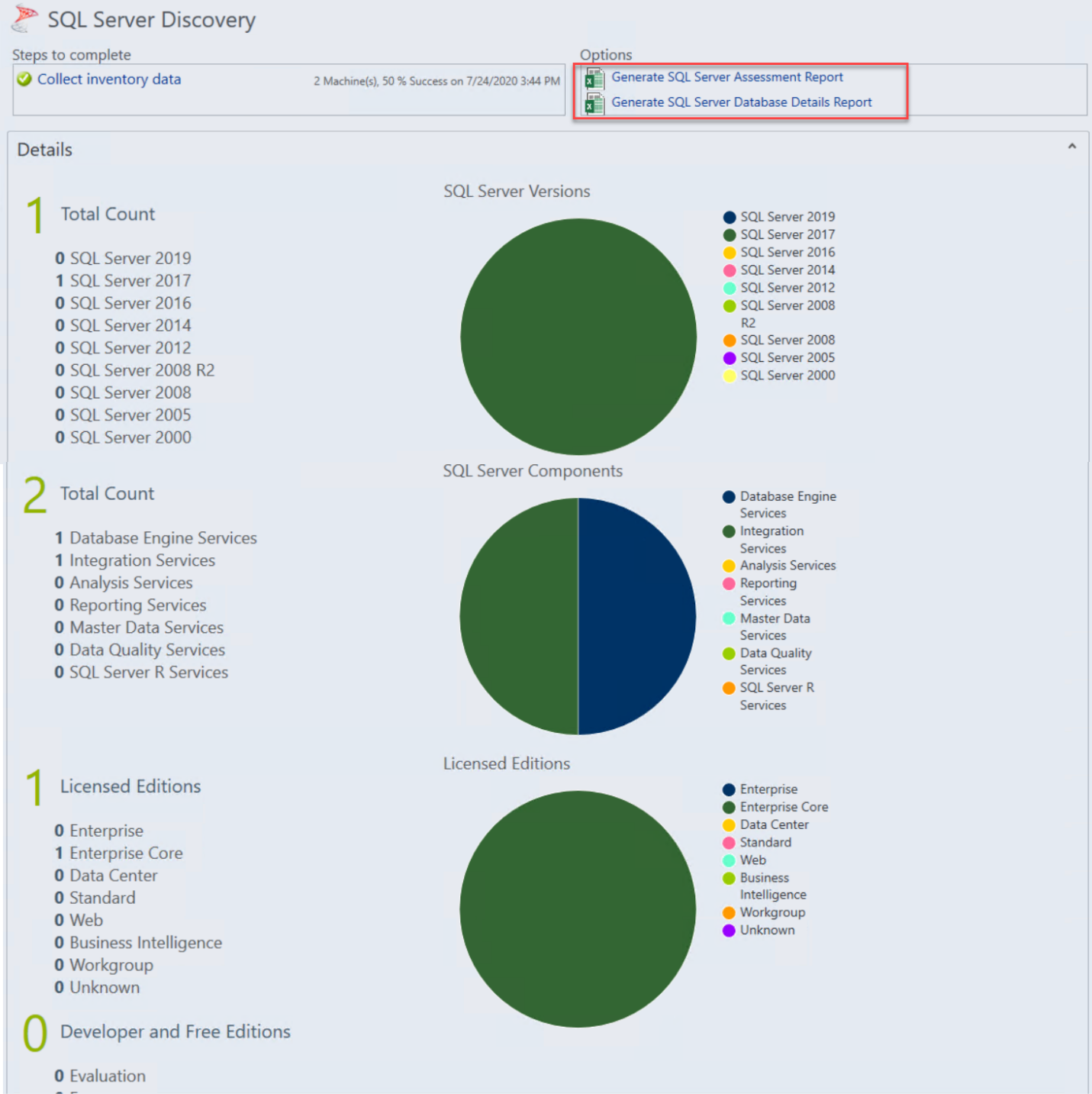Click the Database Engine Services legend marker
This screenshot has width=1092, height=1094.
coord(728,496)
